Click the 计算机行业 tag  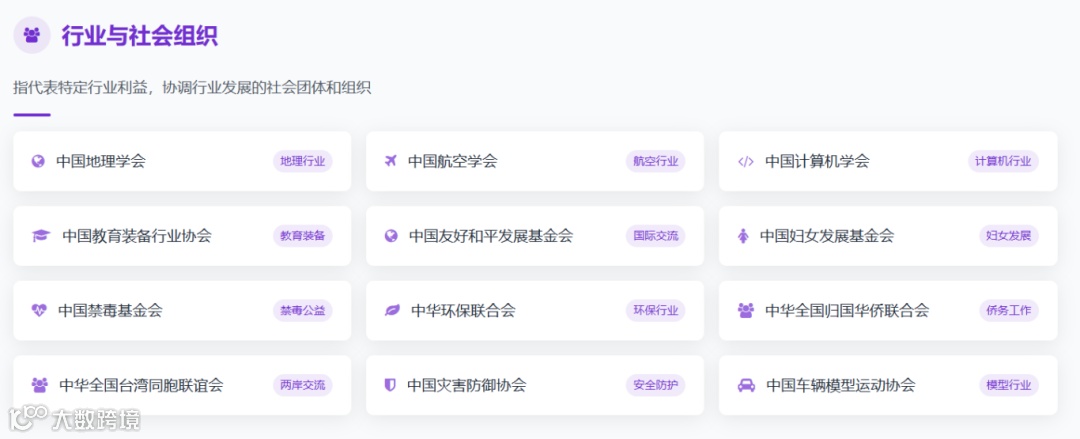[x=1003, y=161]
